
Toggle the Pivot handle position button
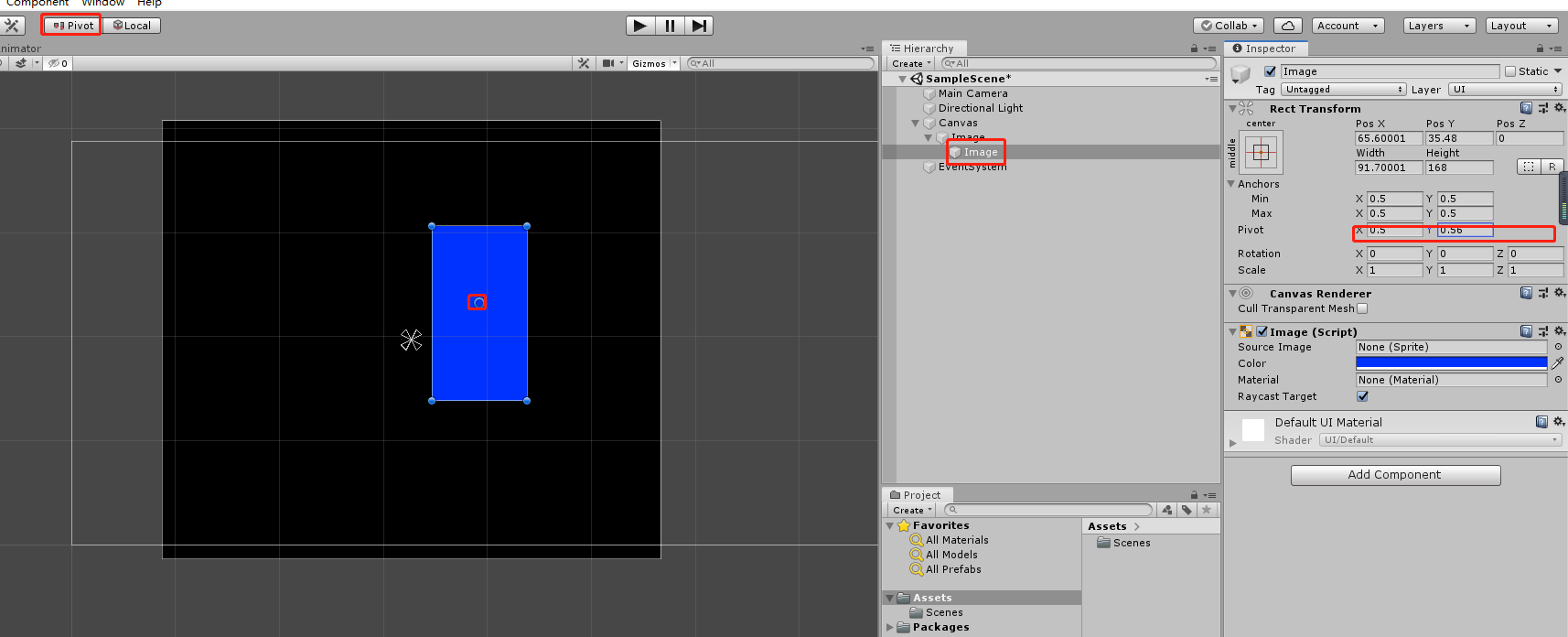pos(72,26)
